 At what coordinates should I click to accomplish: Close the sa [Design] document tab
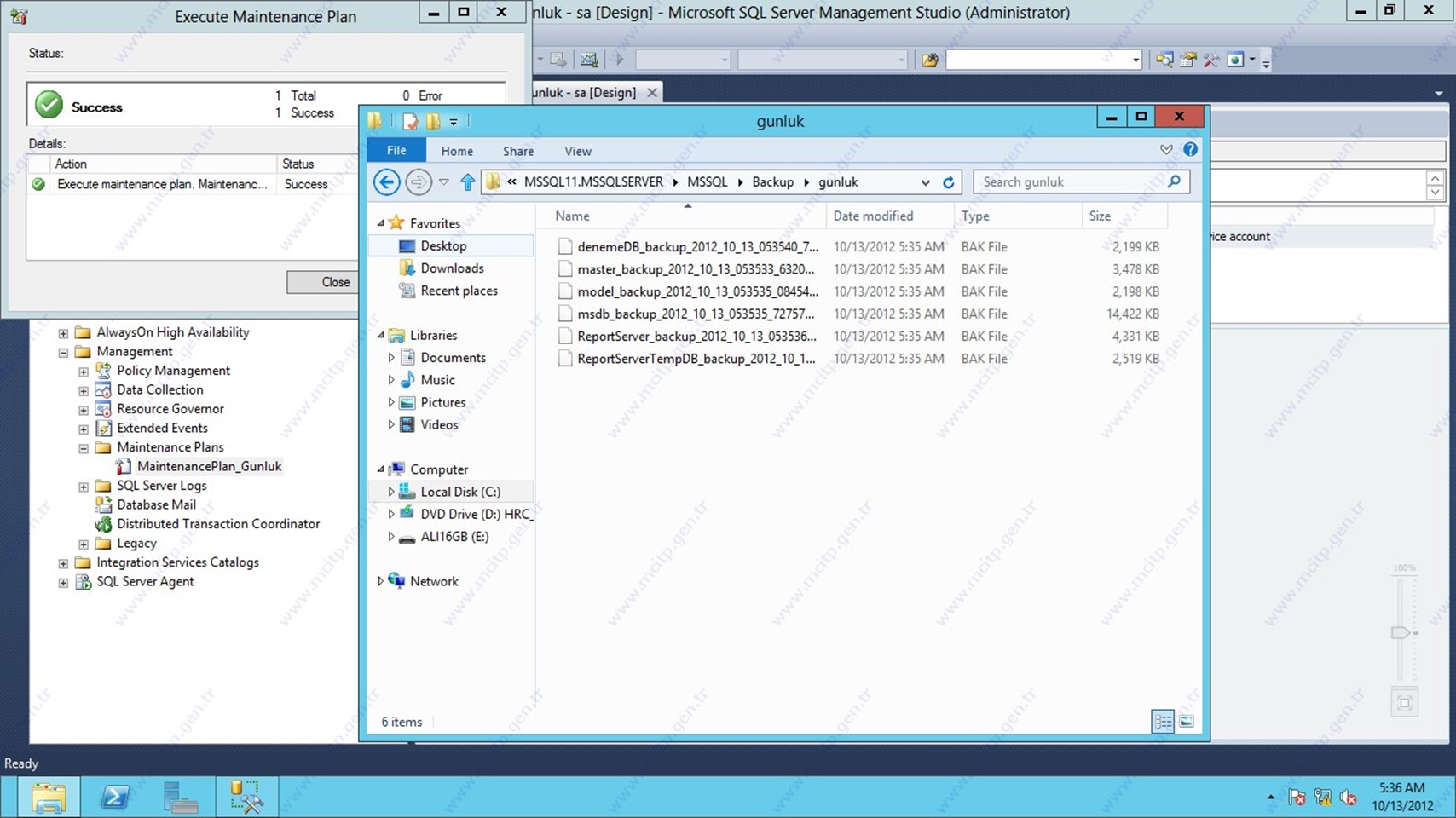[x=652, y=92]
